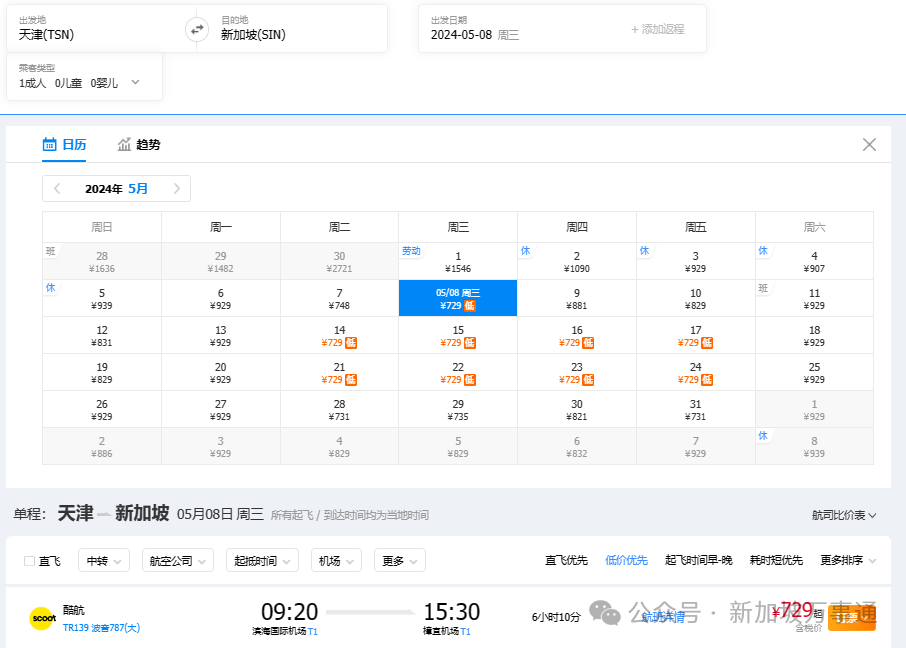Screen dimensions: 906x648
Task: Select May 14 low price date
Action: coord(339,335)
